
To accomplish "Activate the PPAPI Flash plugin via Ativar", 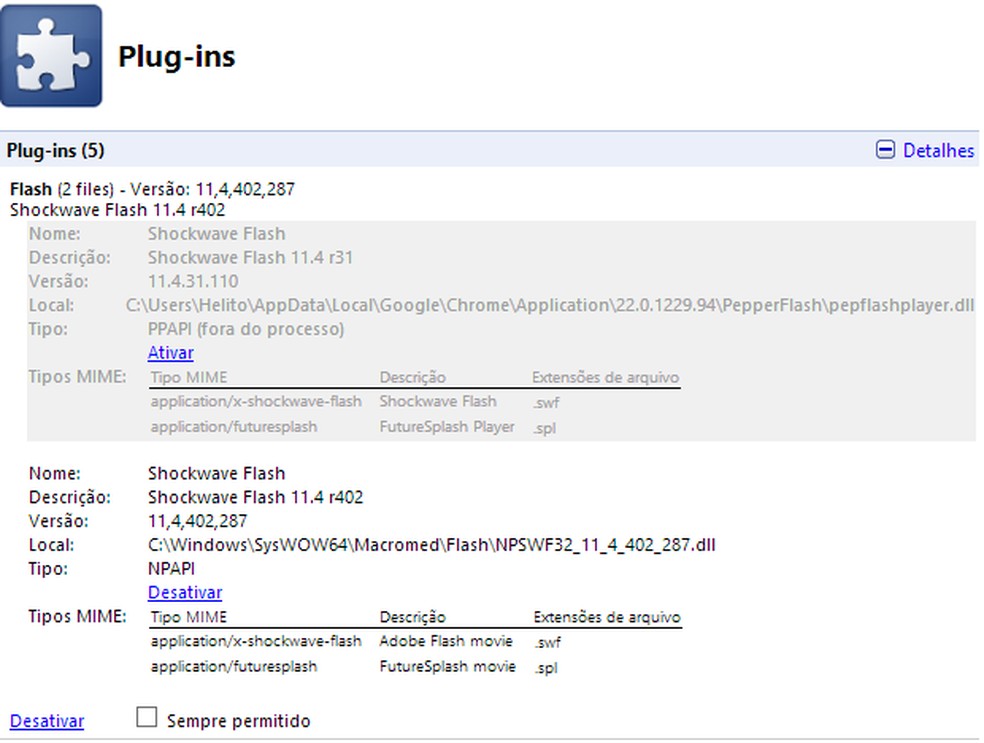I will [x=170, y=353].
